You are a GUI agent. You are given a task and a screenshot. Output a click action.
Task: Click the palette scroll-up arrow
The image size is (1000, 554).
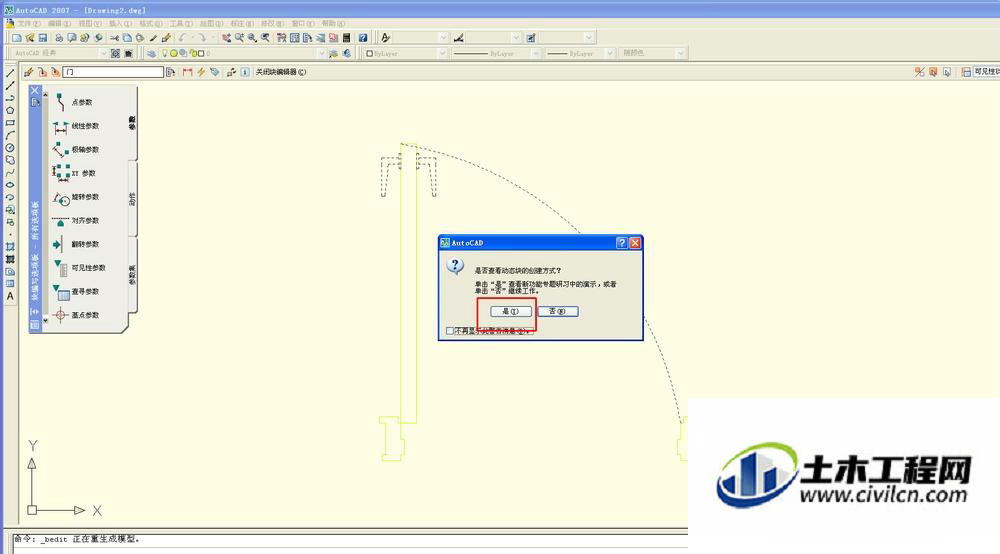pos(45,94)
